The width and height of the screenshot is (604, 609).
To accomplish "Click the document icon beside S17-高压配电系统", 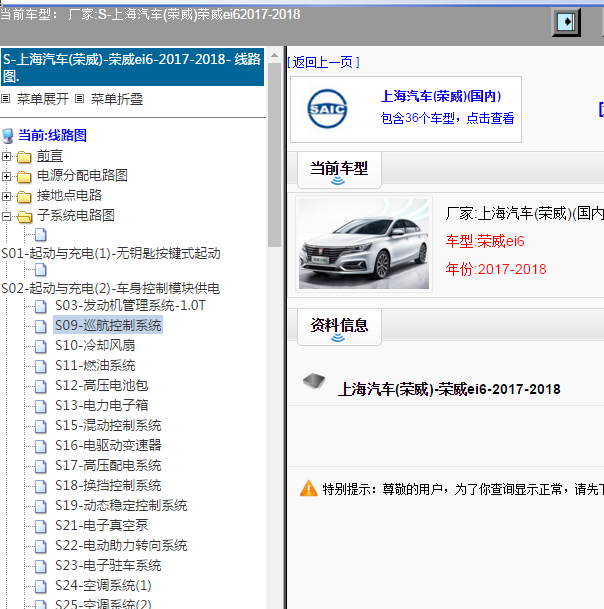I will click(40, 466).
